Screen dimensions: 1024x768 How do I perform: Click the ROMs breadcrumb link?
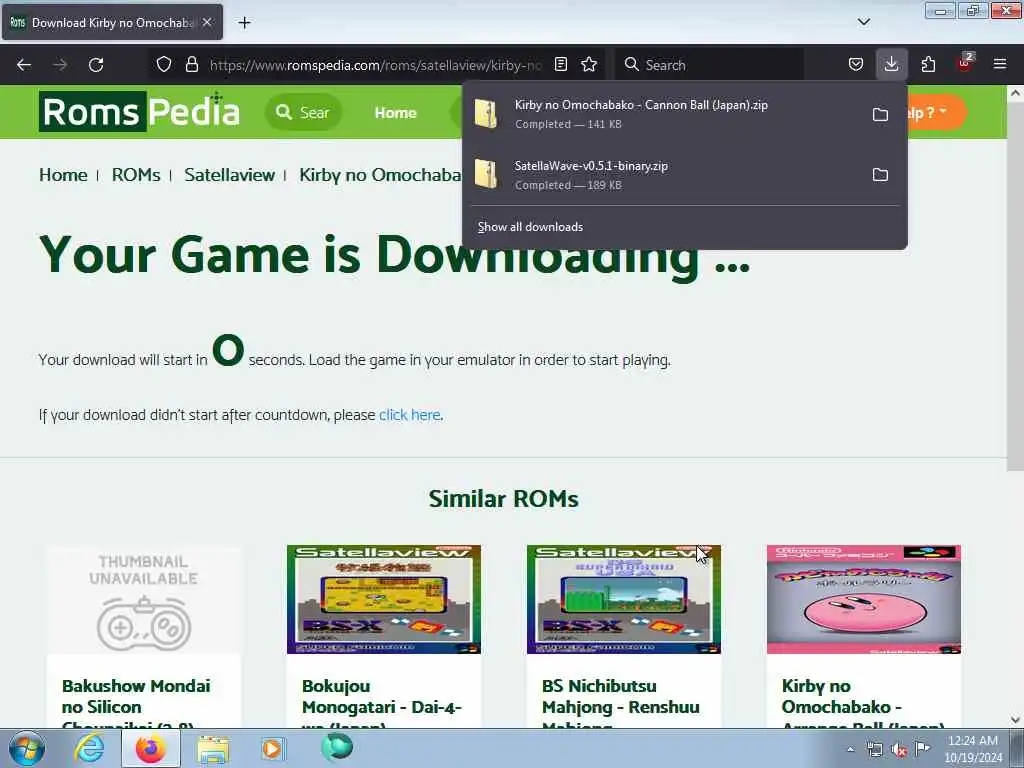[136, 175]
